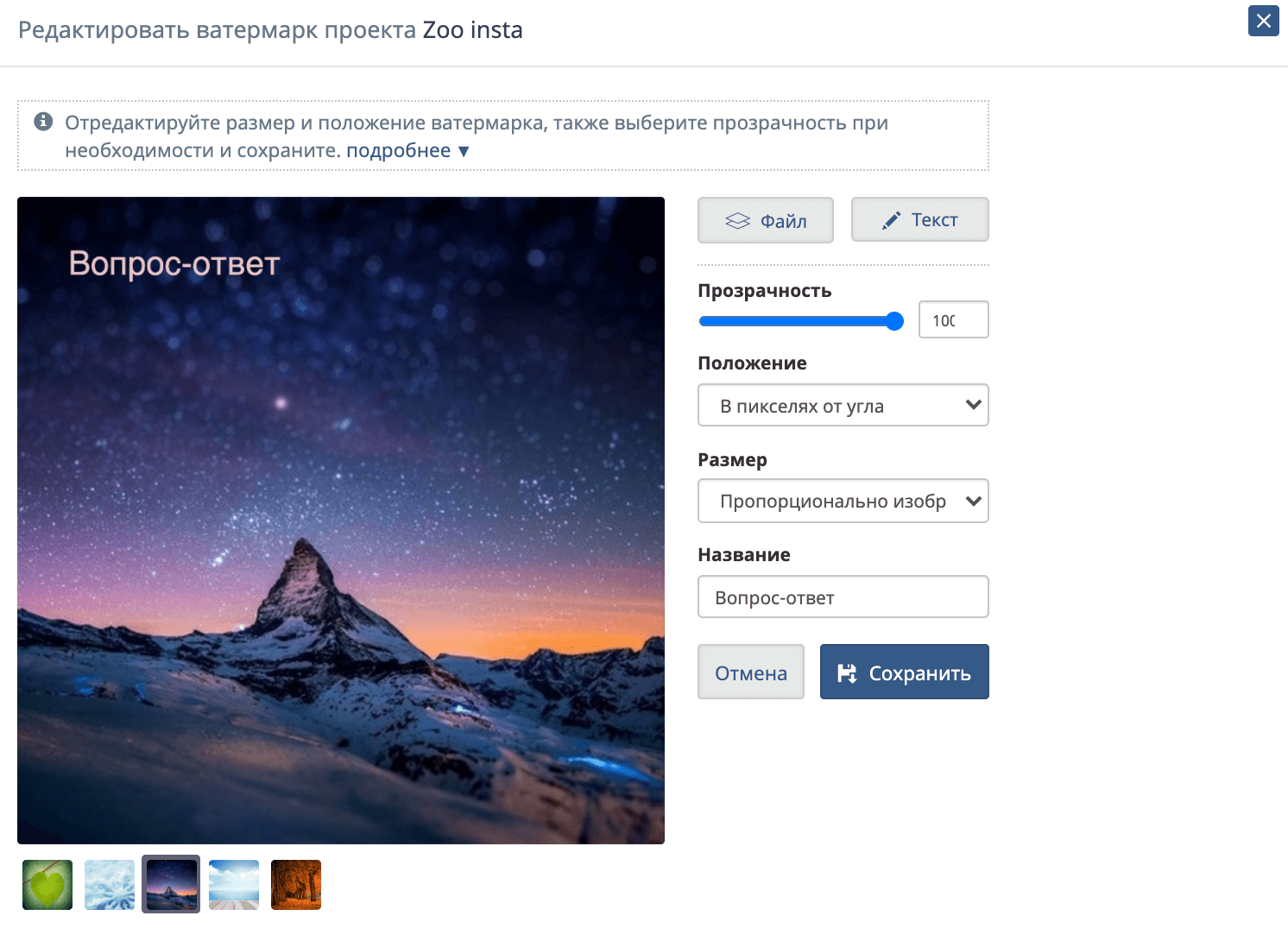Click the layers icon on Файл button
This screenshot has width=1288, height=941.
click(x=737, y=221)
